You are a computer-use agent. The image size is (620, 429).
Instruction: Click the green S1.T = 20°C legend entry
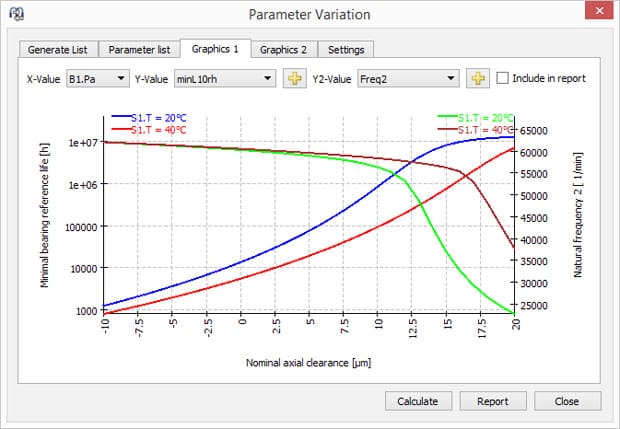476,118
